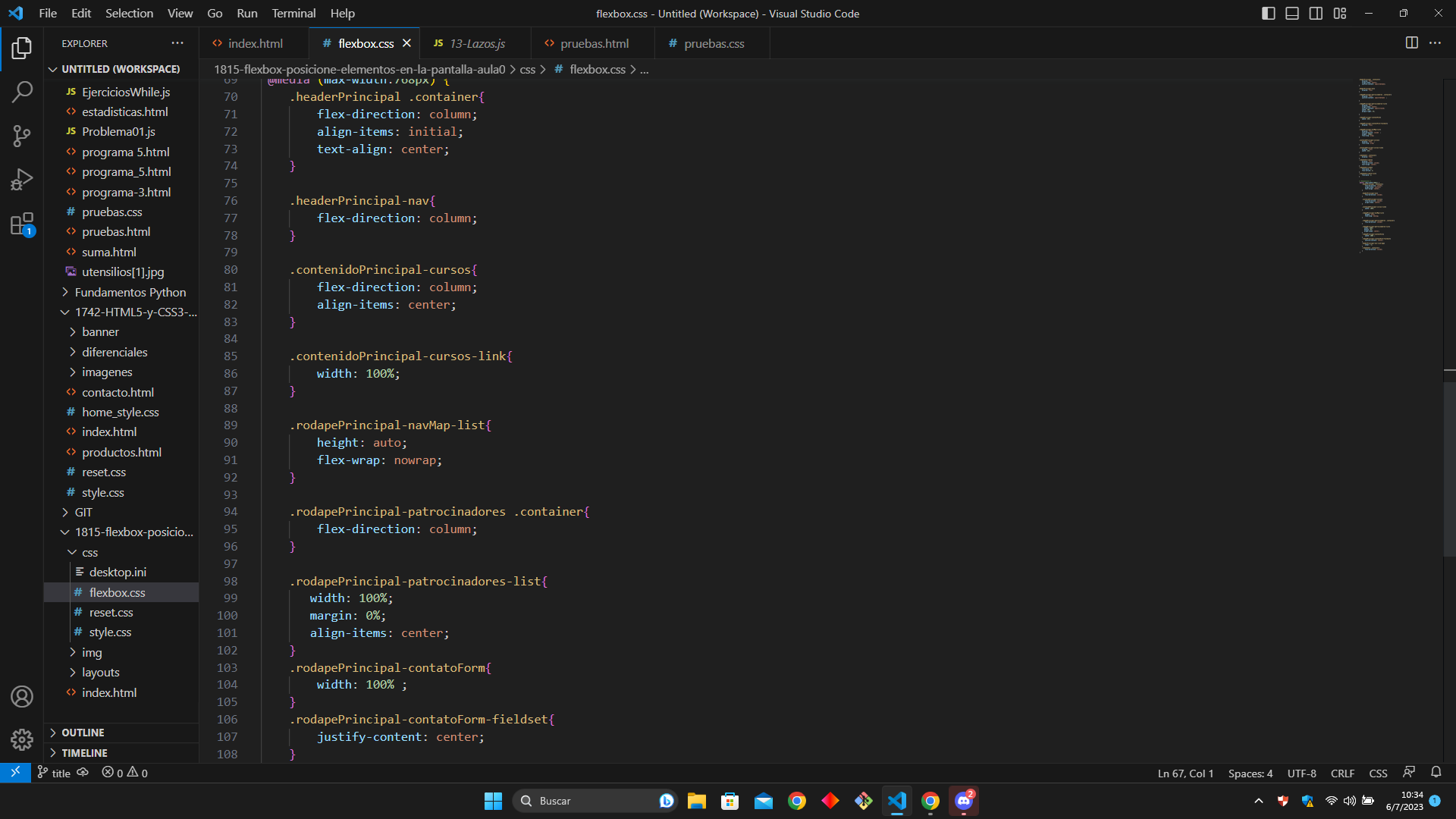Collapse the UNTITLED (WORKSPACE) section

[121, 69]
